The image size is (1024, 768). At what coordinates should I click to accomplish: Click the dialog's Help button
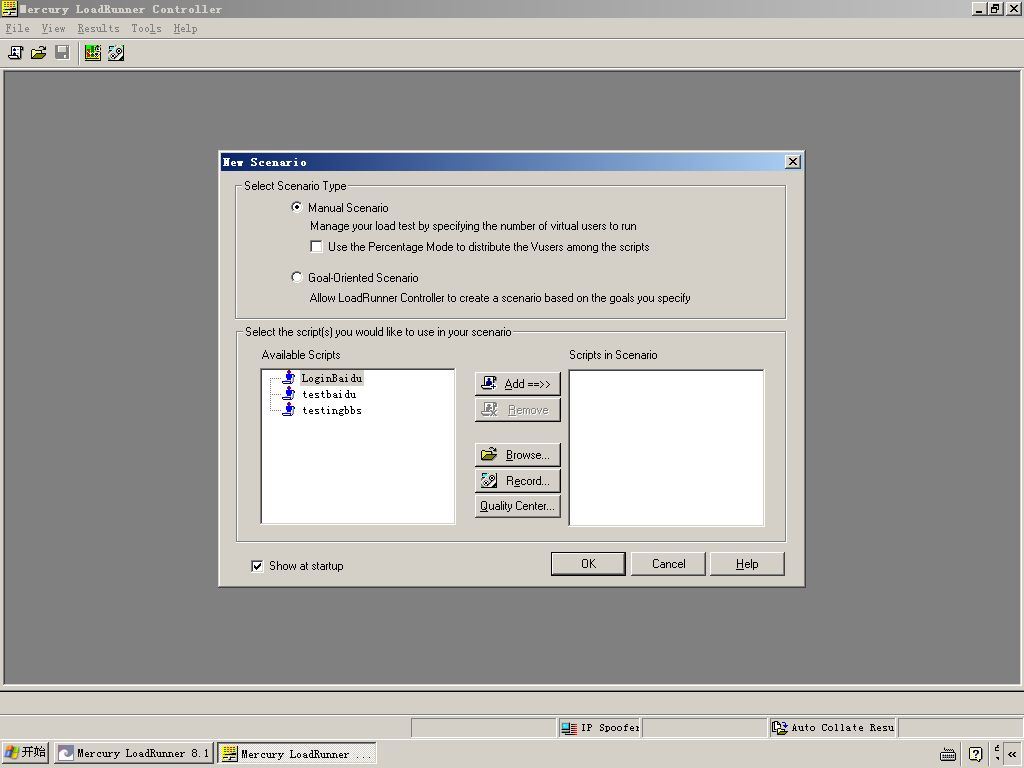click(747, 564)
